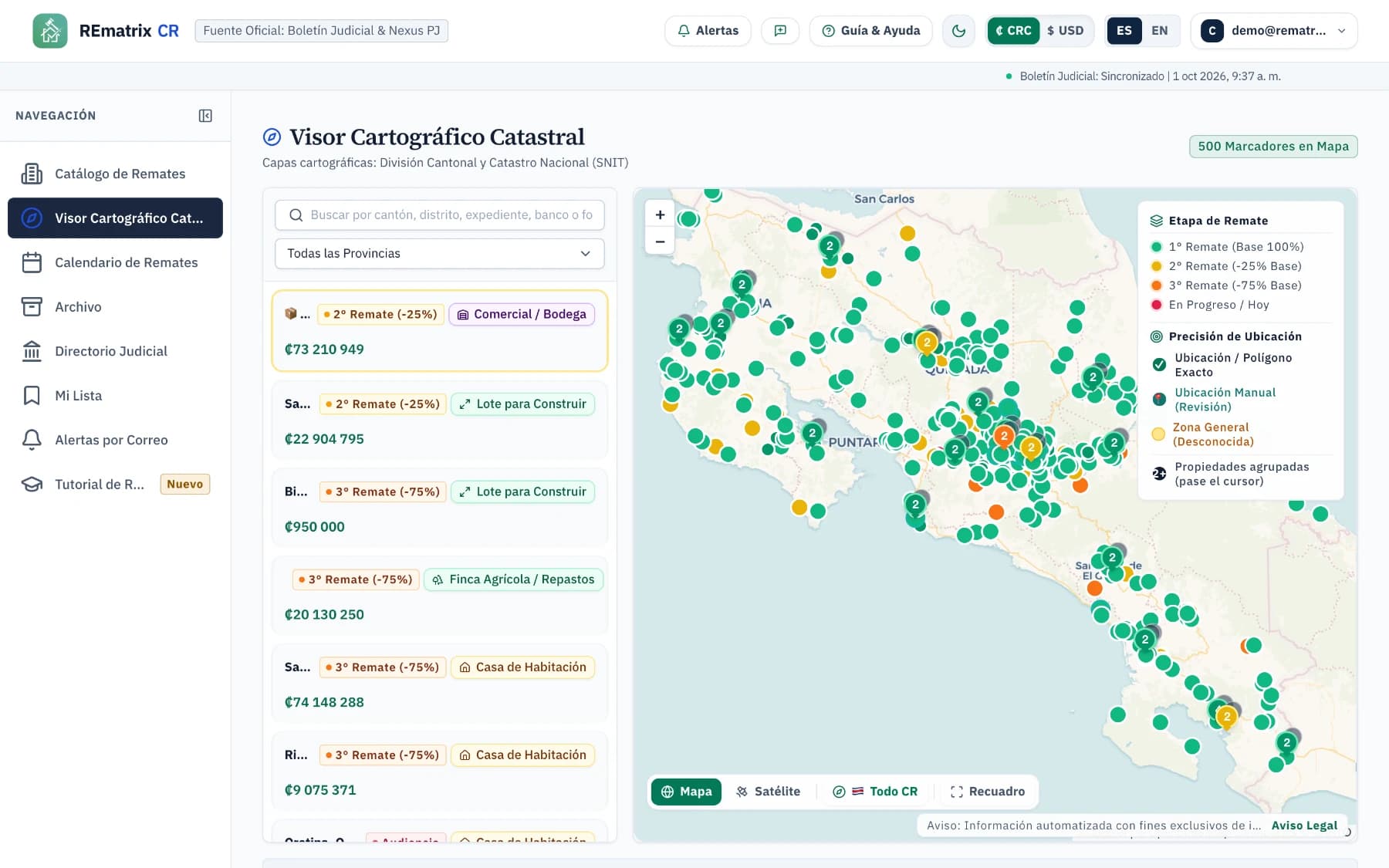The image size is (1389, 868).
Task: Click the 1° Remate green legend swatch
Action: tap(1156, 247)
